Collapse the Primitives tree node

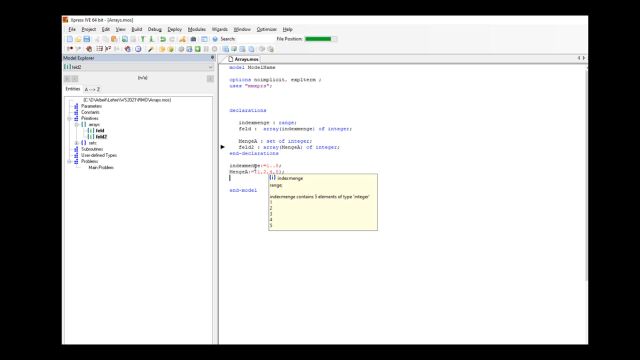[69, 118]
